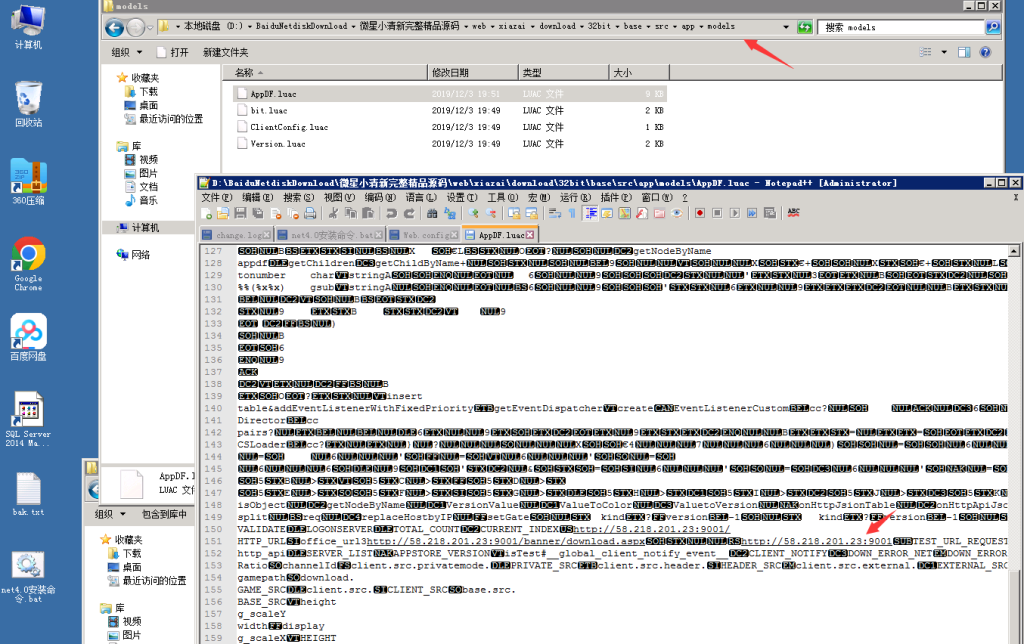Click the ABC spell check toolbar icon
This screenshot has height=644, width=1024.
[x=794, y=213]
